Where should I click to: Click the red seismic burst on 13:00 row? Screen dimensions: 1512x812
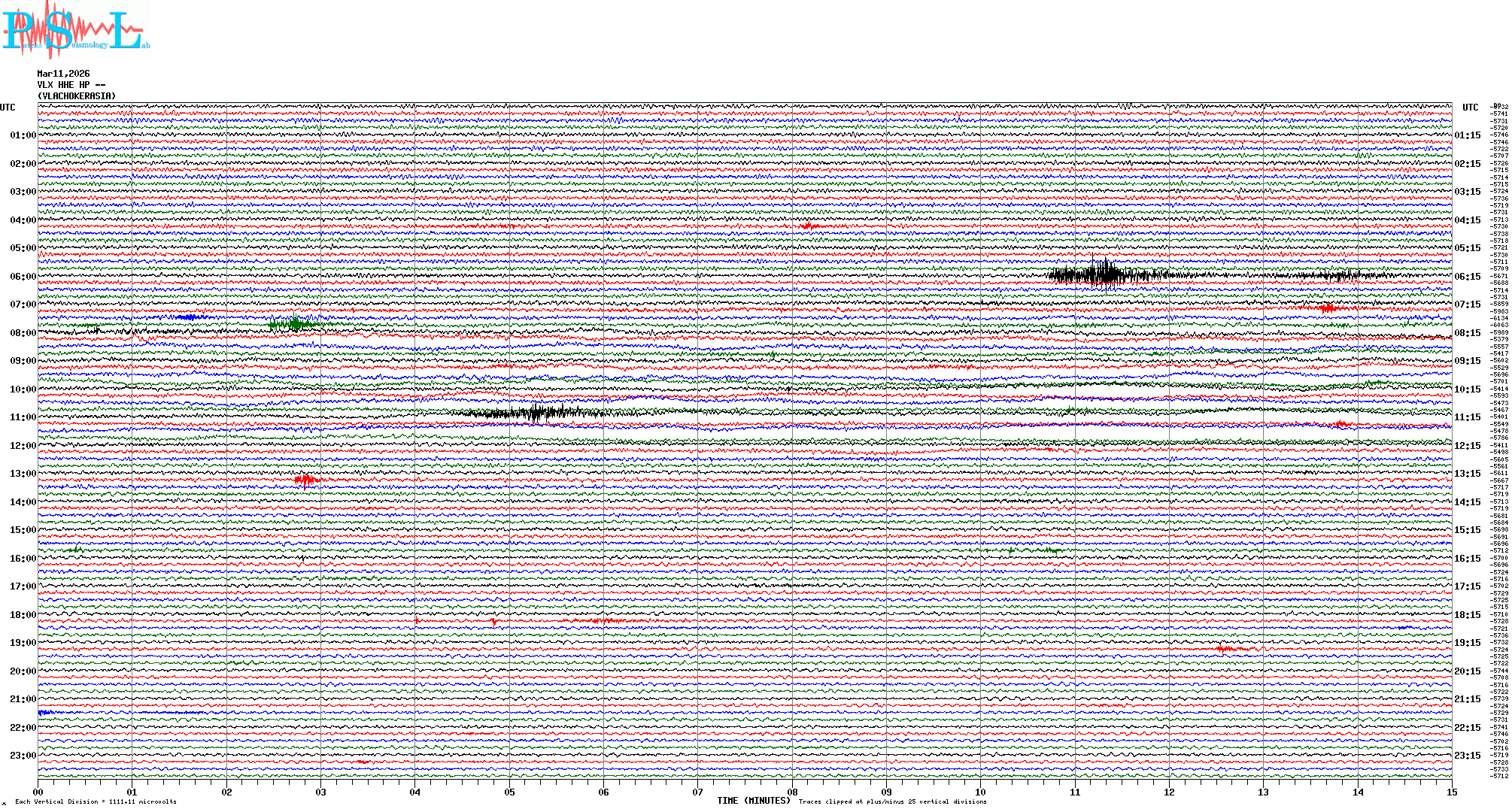305,480
